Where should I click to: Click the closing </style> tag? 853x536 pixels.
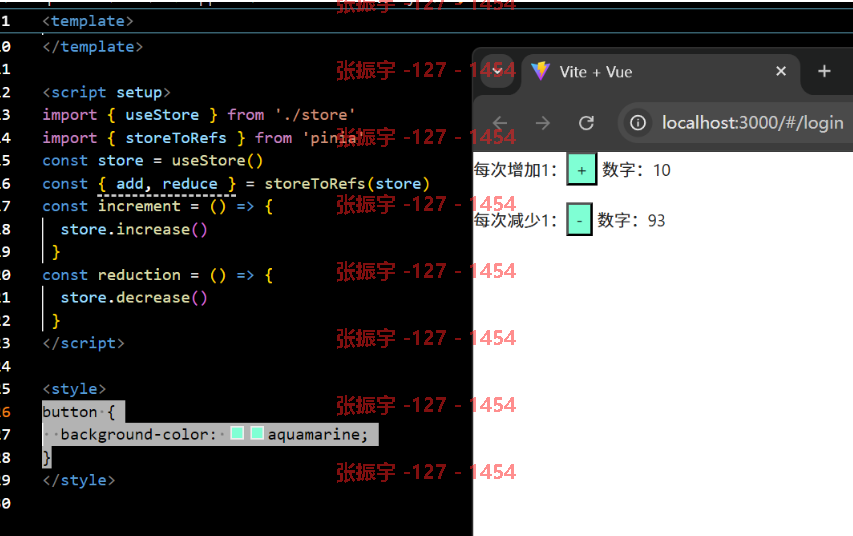(x=79, y=480)
